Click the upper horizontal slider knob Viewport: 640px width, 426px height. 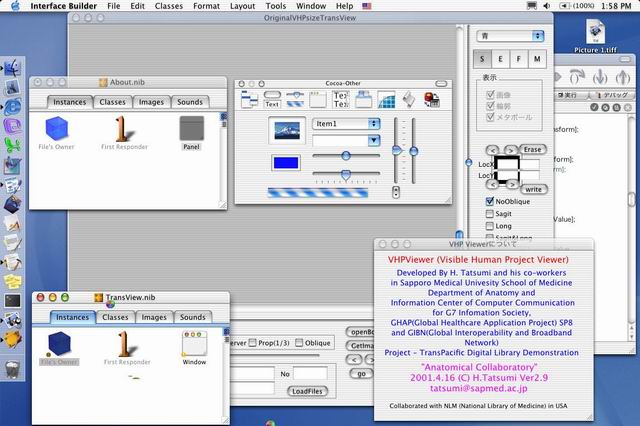(x=346, y=155)
